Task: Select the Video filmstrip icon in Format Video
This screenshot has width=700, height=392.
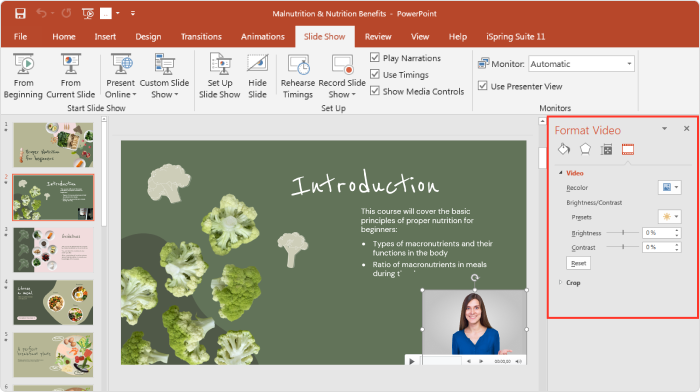Action: pos(628,149)
